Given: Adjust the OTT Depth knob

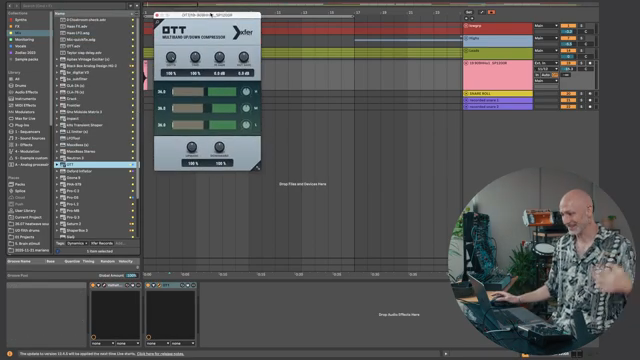Looking at the screenshot, I should (171, 57).
